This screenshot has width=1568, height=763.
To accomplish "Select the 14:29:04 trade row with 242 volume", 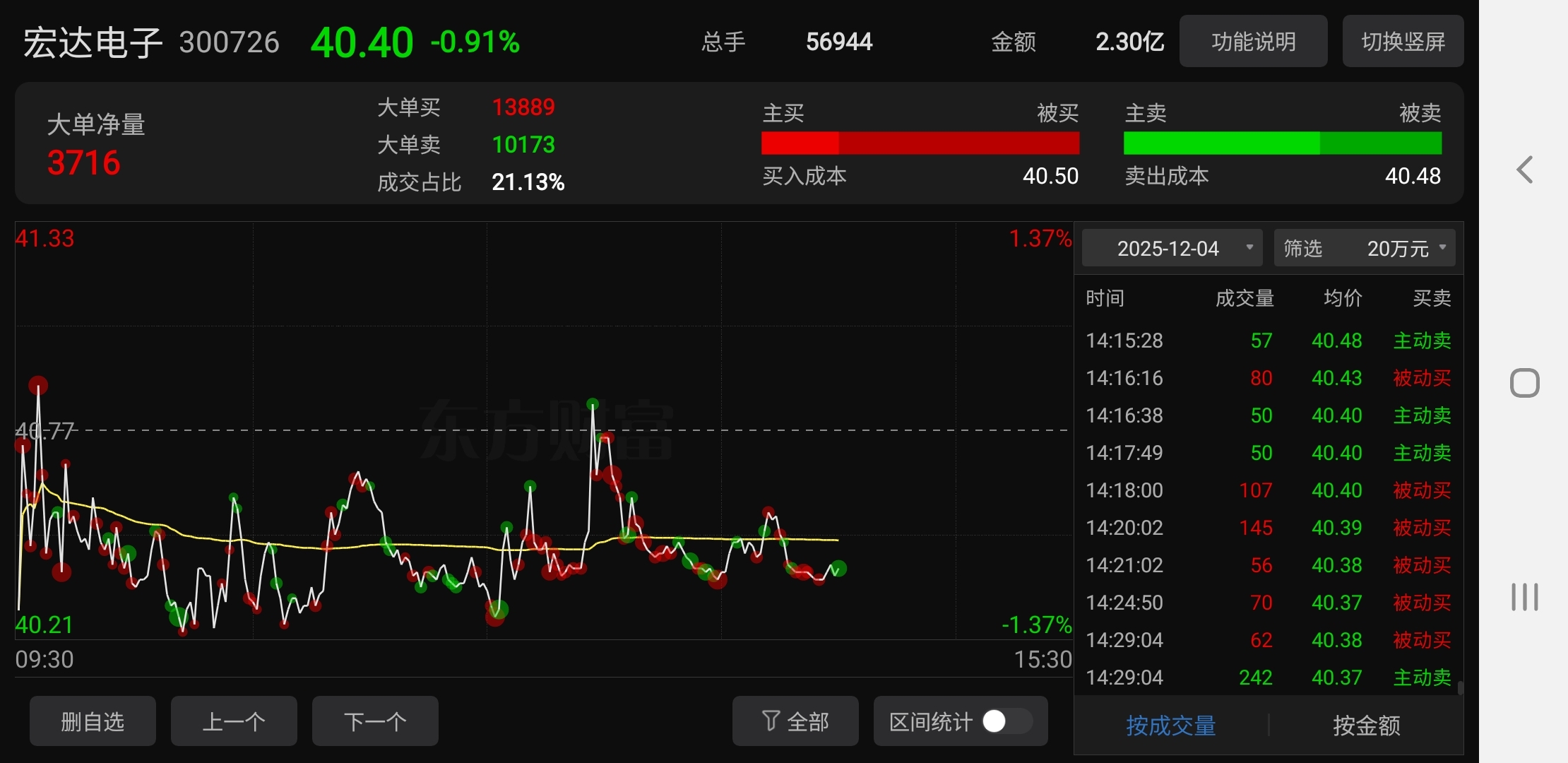I will pyautogui.click(x=1268, y=678).
